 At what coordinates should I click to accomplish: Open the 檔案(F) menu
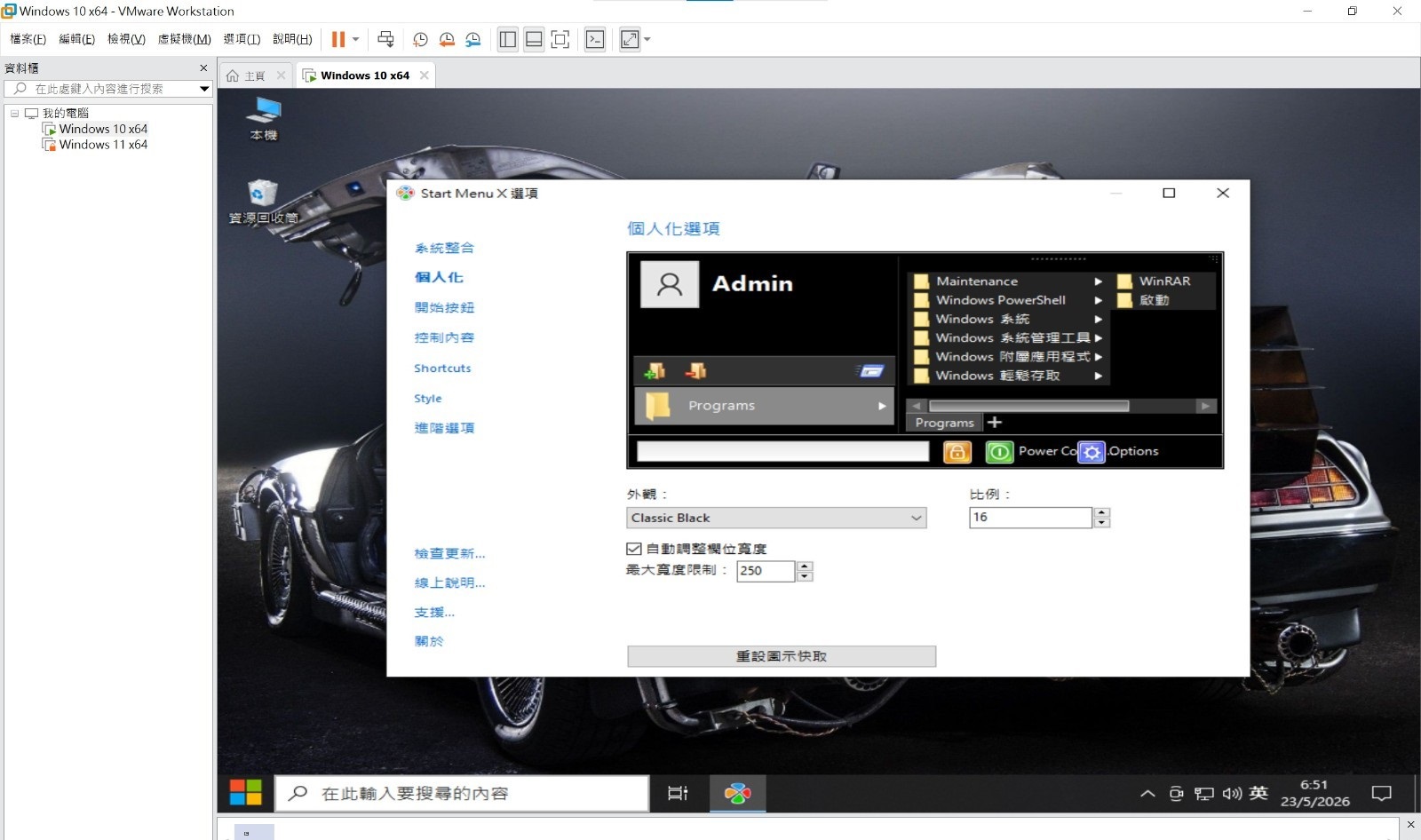tap(28, 39)
